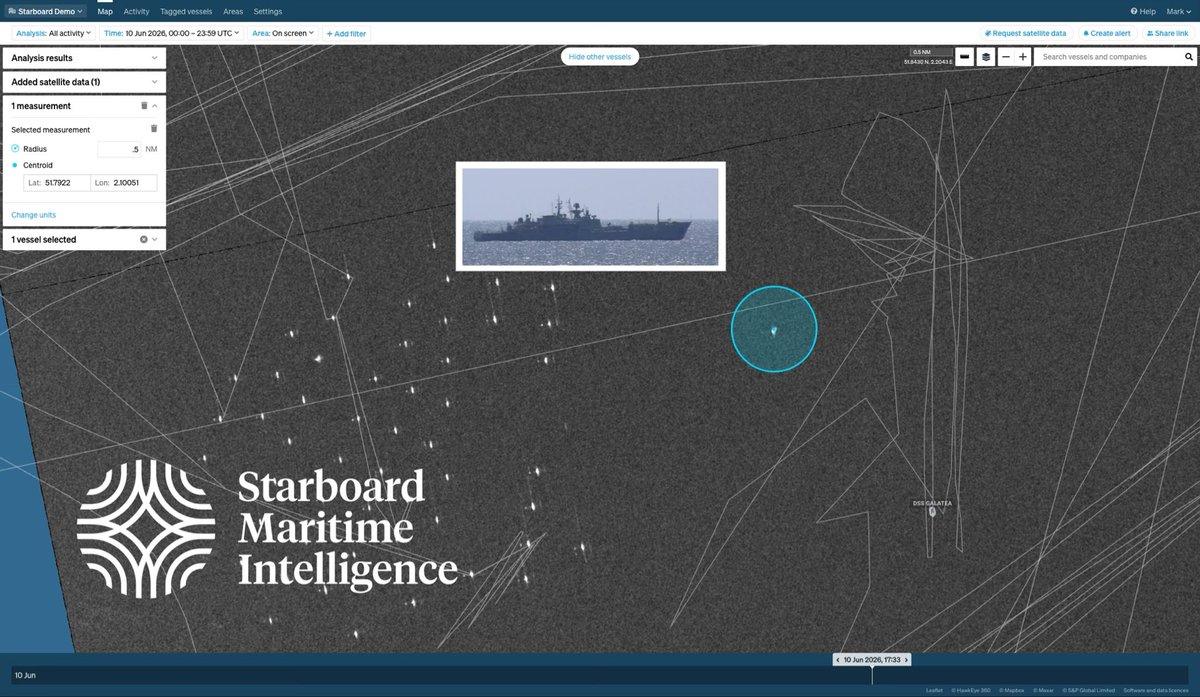Click Hide other vessels button
1200x697 pixels.
click(600, 57)
